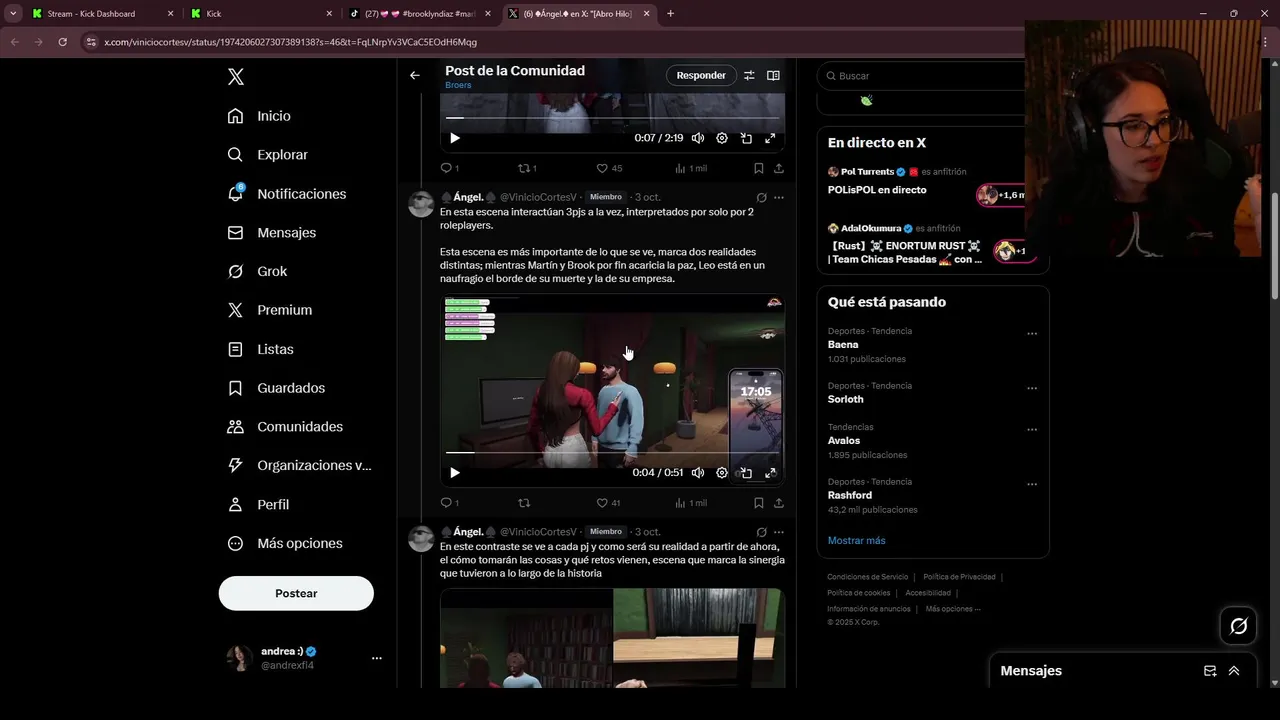Open options for Sorloth trend

1032,389
